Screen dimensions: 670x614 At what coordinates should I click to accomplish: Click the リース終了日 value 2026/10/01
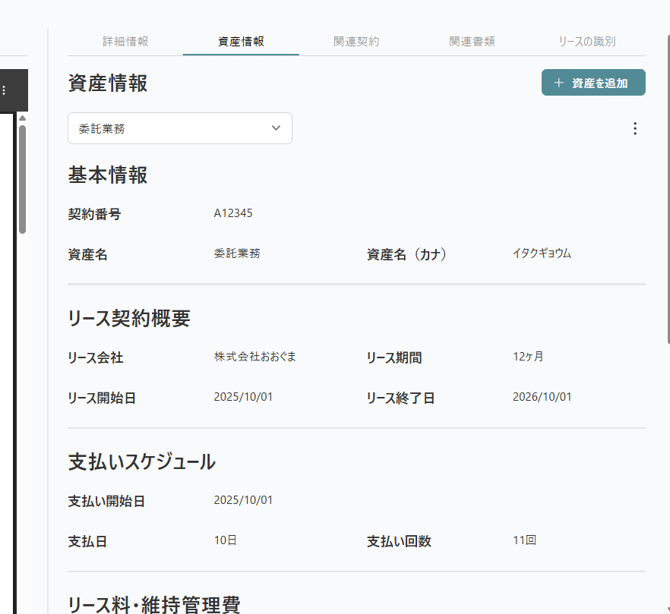542,397
